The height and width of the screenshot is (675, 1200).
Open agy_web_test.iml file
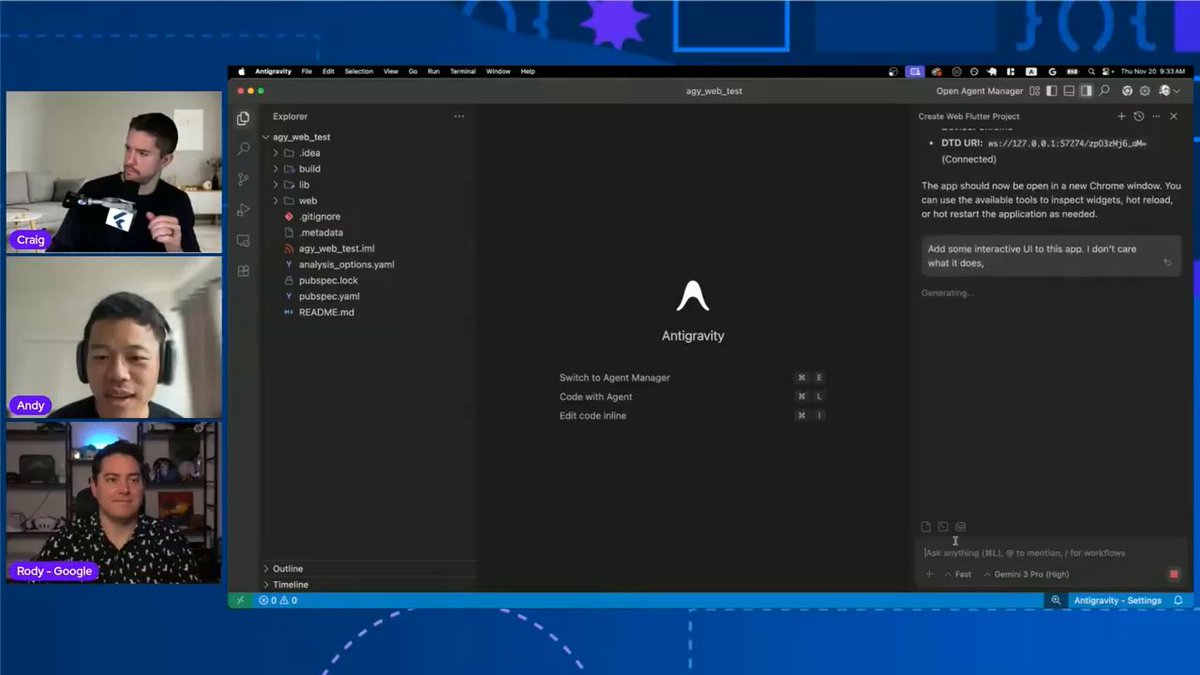click(x=336, y=249)
